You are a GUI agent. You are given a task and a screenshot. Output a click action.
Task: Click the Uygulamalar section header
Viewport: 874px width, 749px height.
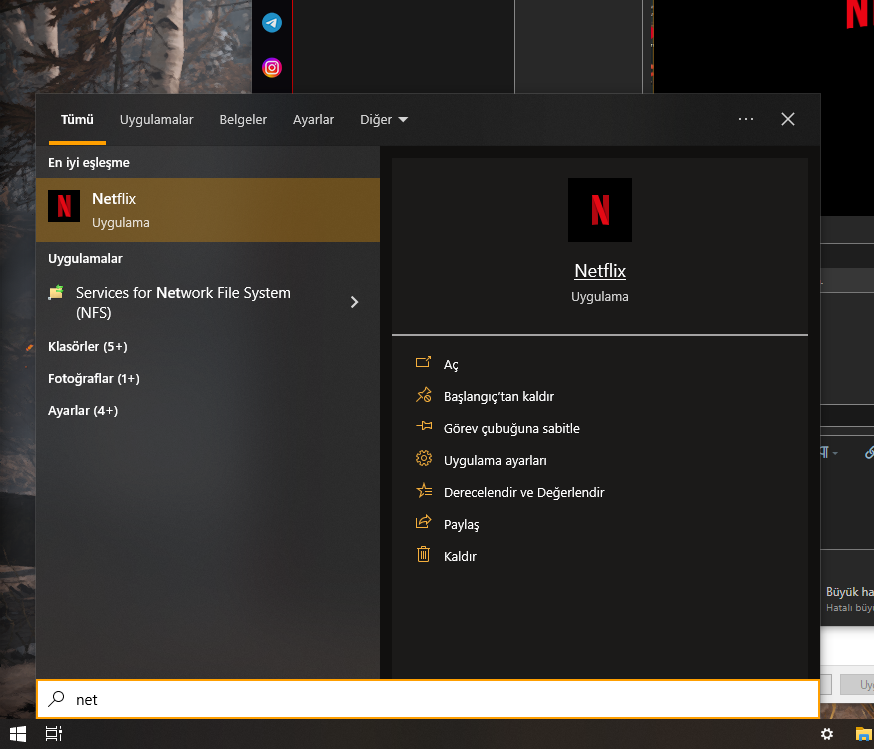coord(85,259)
